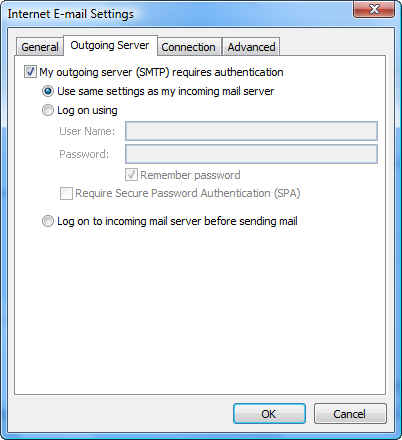402x440 pixels.
Task: Enable Require Secure Password Authentication checkbox
Action: click(x=66, y=193)
